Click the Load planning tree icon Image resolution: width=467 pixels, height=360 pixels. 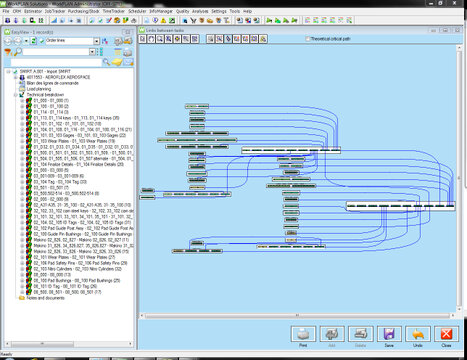(x=22, y=89)
